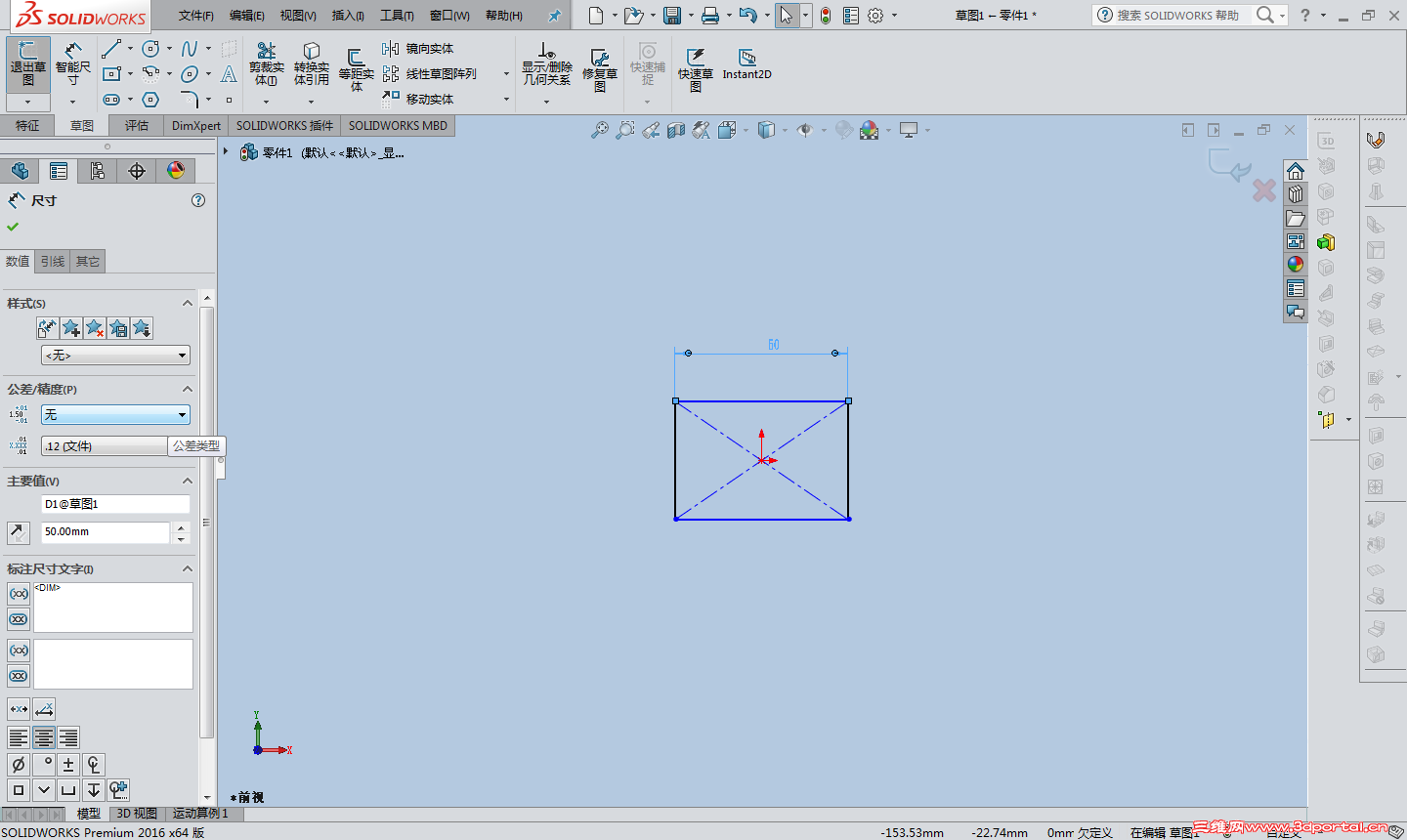The height and width of the screenshot is (840, 1407).
Task: Collapse the 主要值(V) section
Action: [x=188, y=482]
